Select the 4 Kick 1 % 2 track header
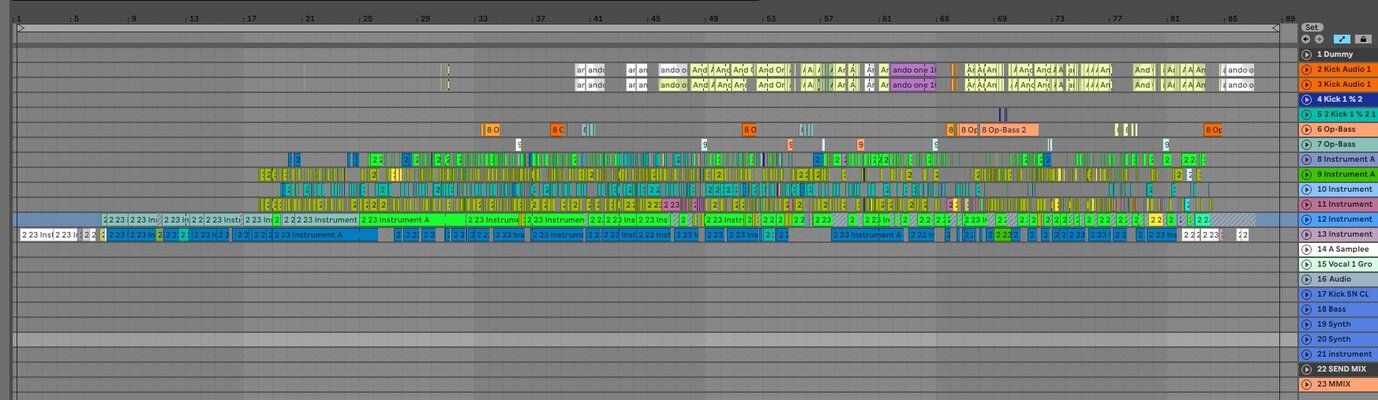 [1338, 99]
